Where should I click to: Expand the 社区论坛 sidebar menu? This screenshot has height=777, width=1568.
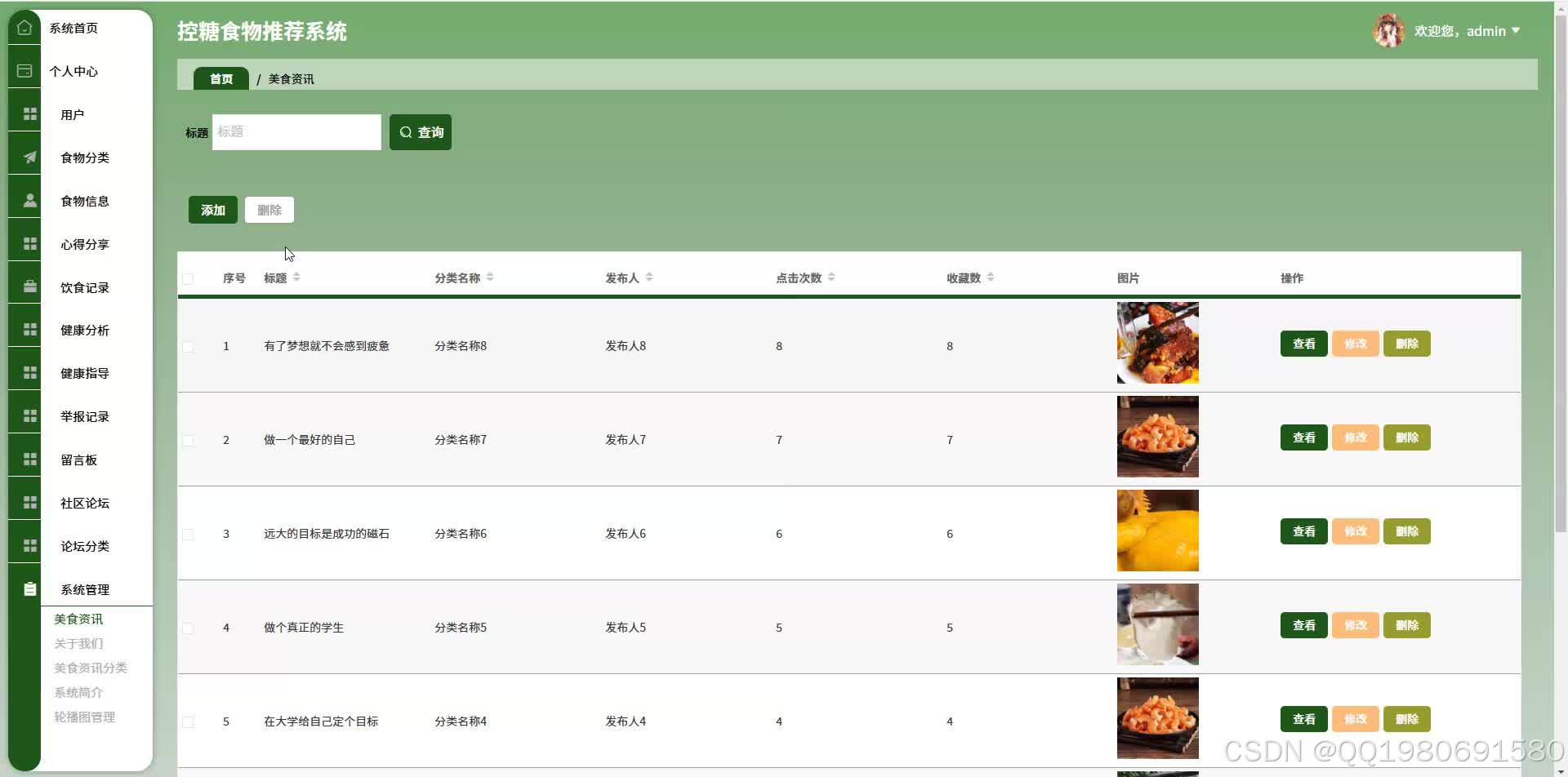(85, 503)
